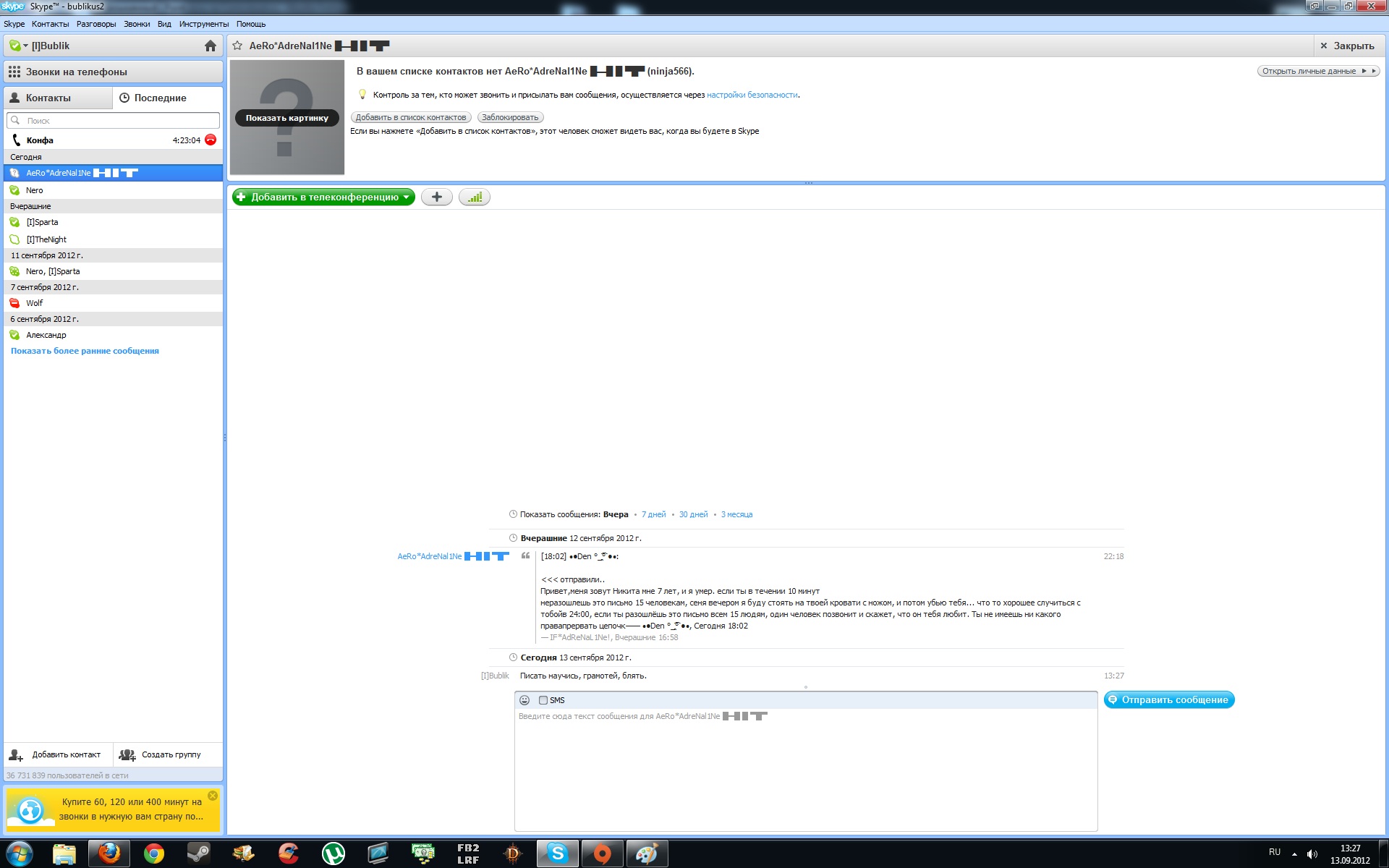
Task: Open Firefox from the taskbar
Action: tap(109, 854)
